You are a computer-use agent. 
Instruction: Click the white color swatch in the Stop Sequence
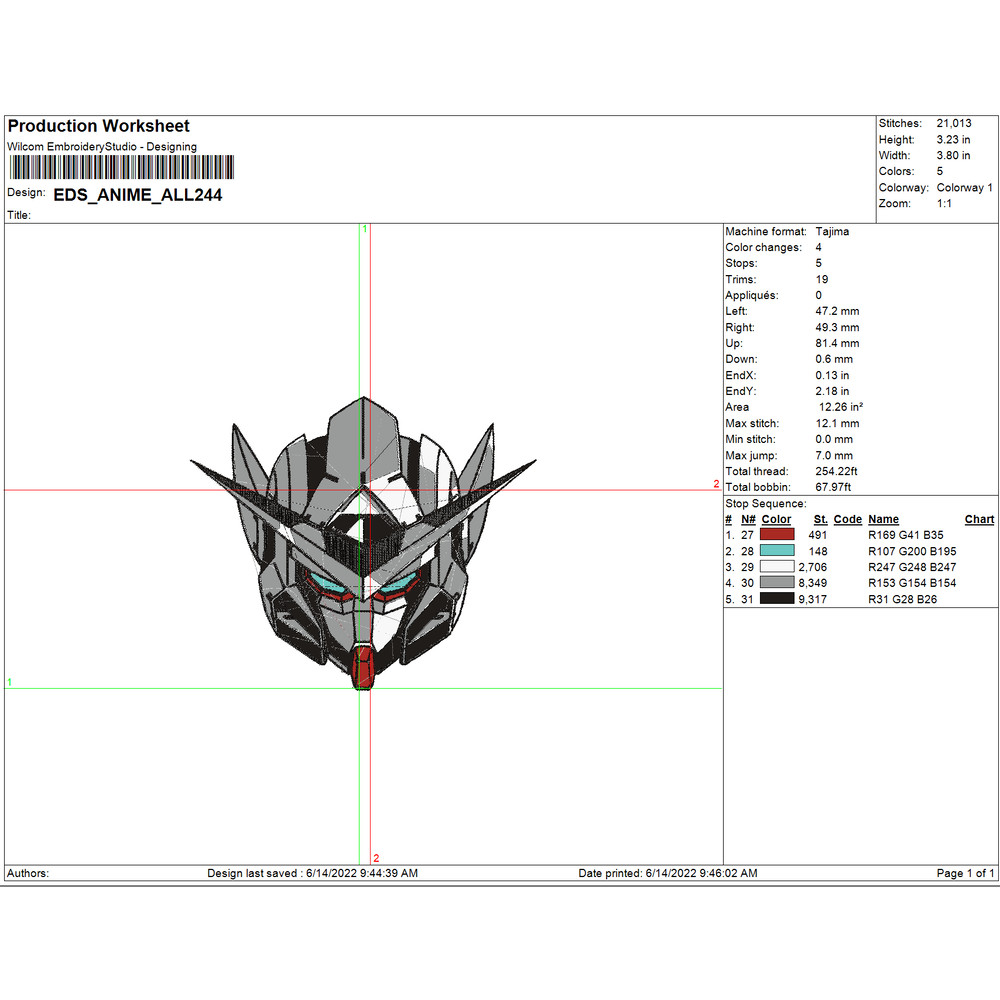coord(776,567)
